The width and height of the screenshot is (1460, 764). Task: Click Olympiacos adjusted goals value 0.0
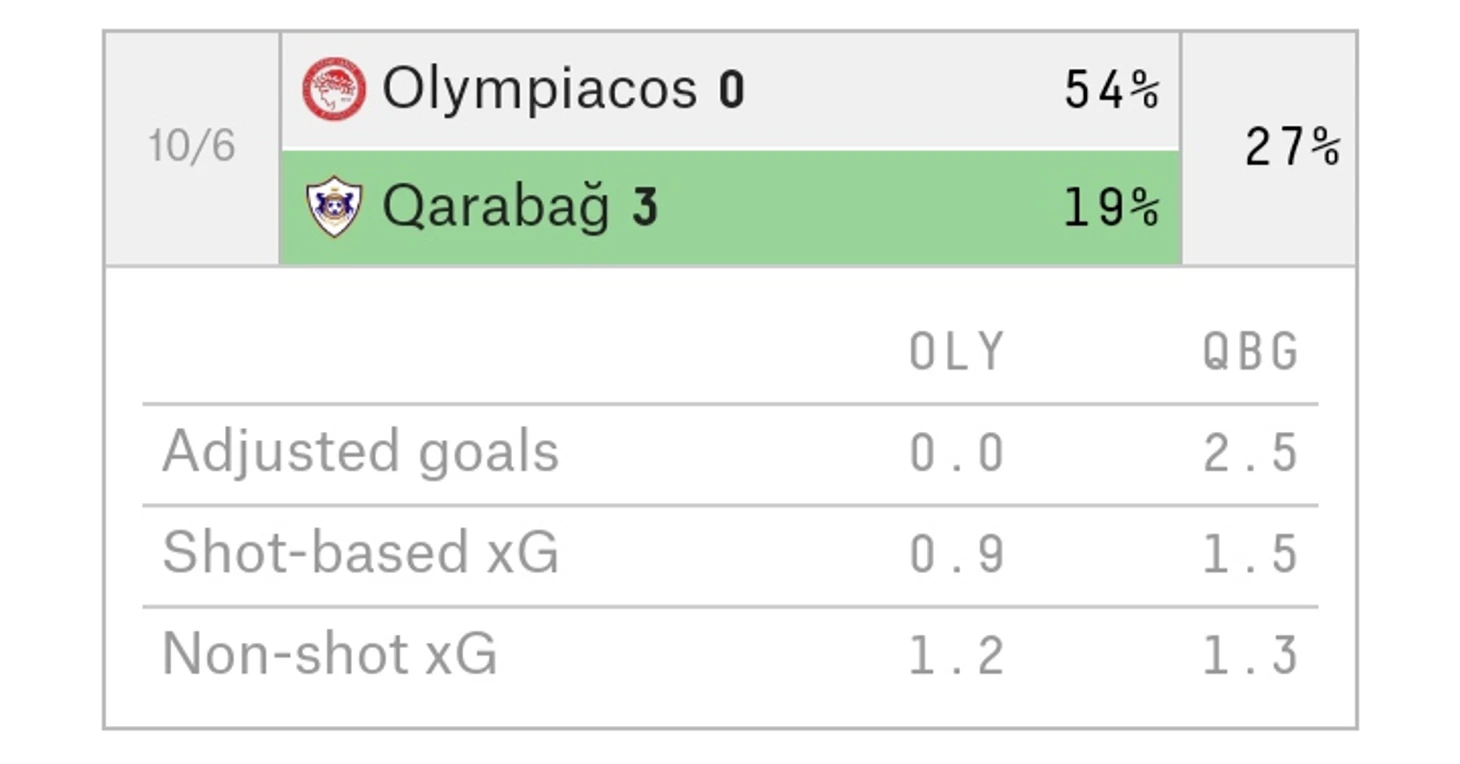[x=956, y=453]
